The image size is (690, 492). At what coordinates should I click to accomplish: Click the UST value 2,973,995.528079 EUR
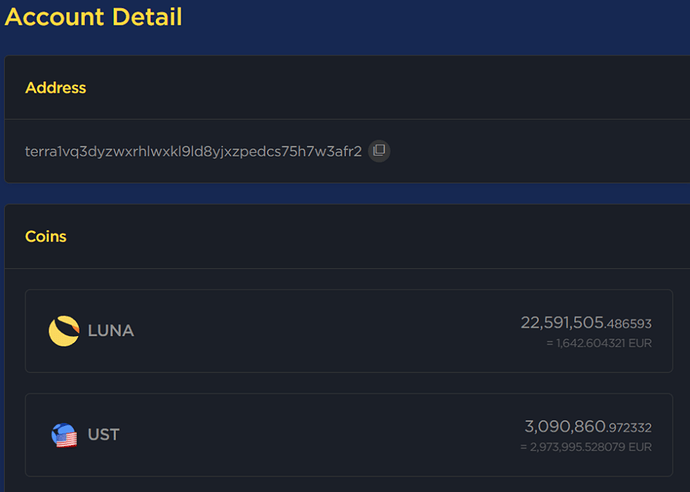(x=580, y=447)
